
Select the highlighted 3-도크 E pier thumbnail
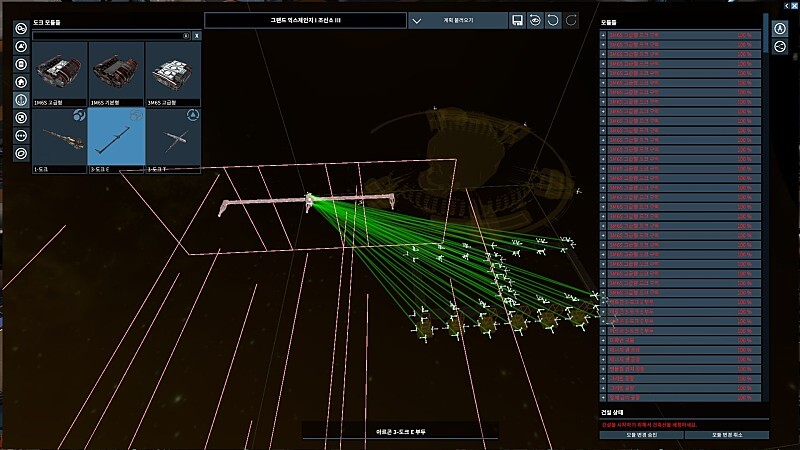click(x=116, y=141)
